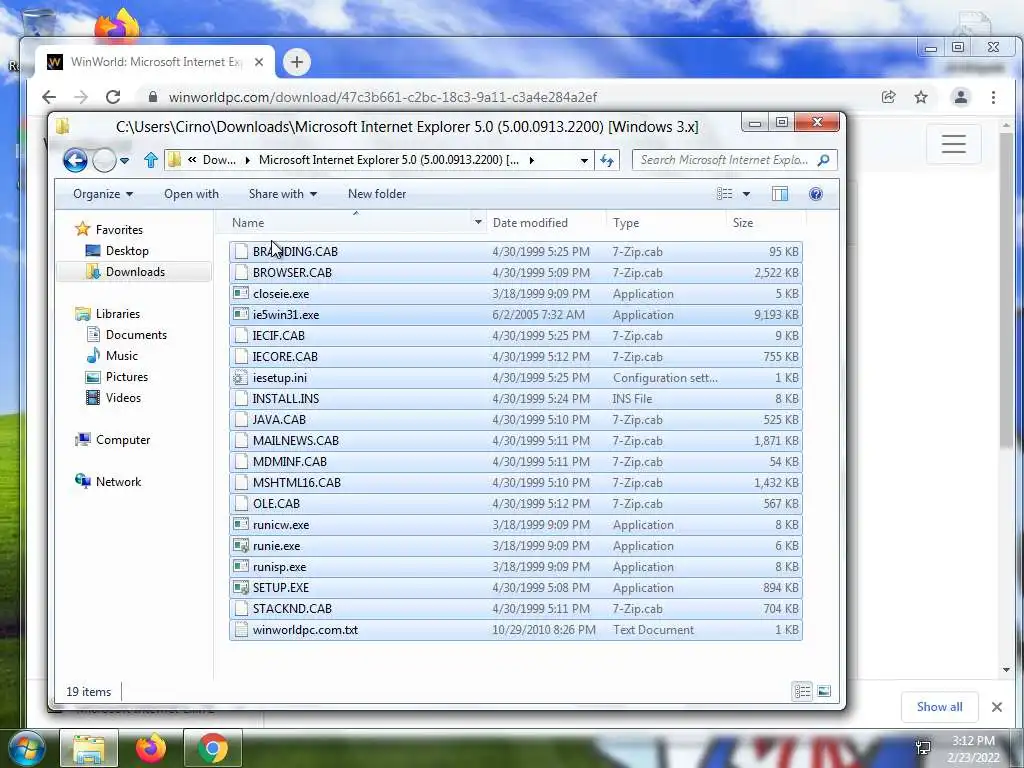The height and width of the screenshot is (768, 1024).
Task: Open the recent locations dropdown arrow
Action: point(124,161)
